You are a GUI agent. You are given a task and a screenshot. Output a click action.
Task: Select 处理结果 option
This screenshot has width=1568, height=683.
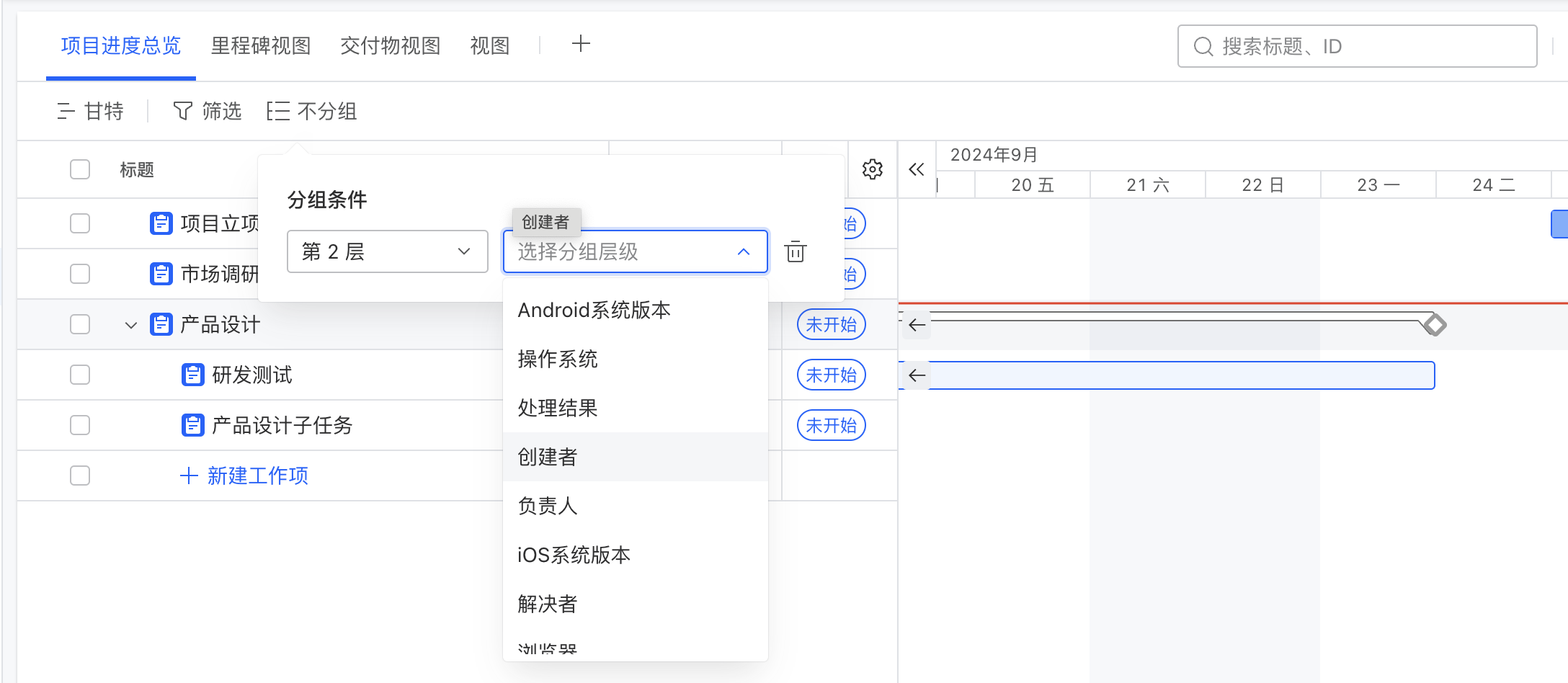coord(636,408)
